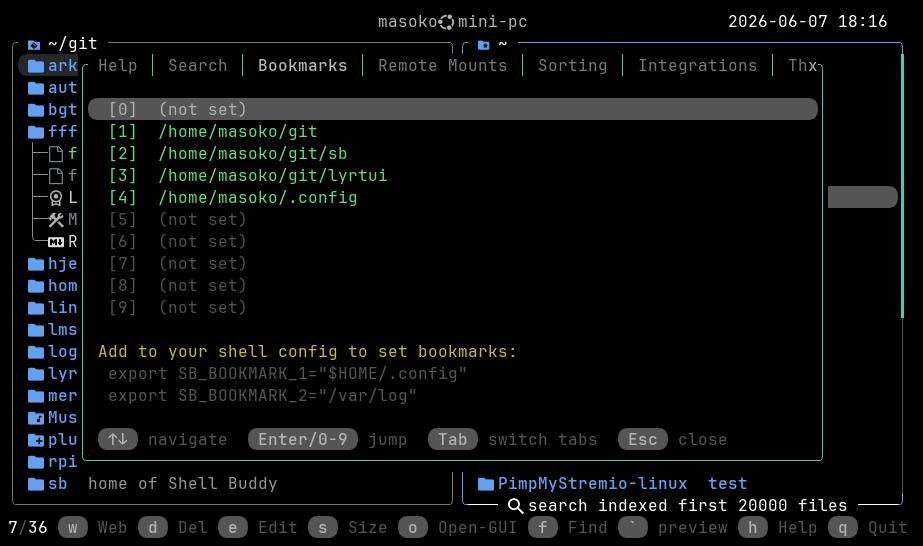Click the Makefile tools icon
This screenshot has width=923, height=546.
click(56, 220)
